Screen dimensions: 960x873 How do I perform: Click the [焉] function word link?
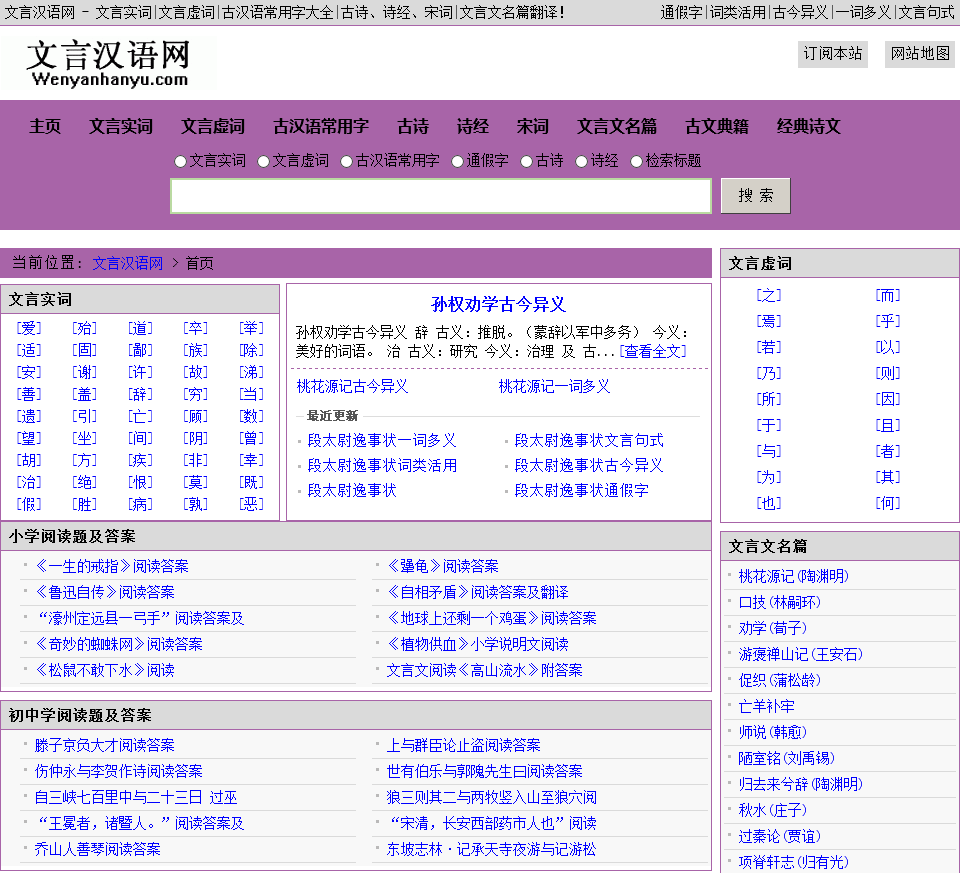point(769,321)
